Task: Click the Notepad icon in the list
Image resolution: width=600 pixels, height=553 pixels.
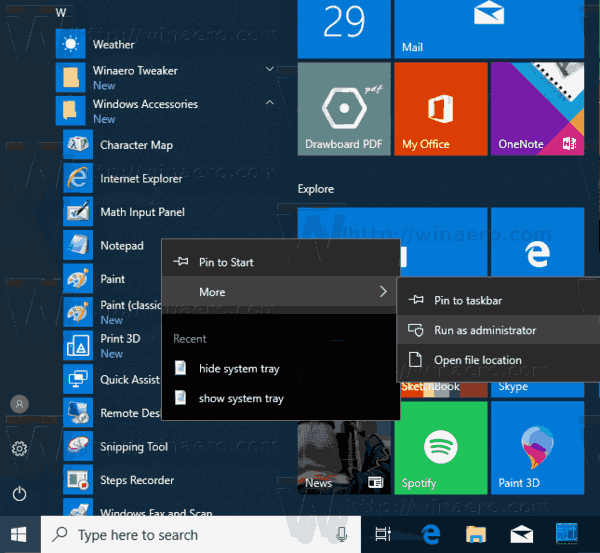Action: [x=78, y=245]
